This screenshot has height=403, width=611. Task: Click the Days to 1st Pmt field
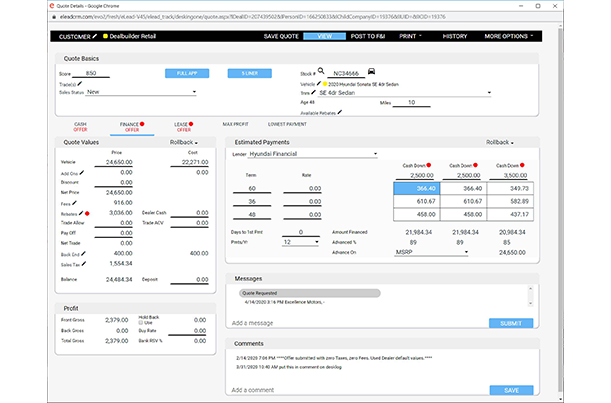(301, 232)
